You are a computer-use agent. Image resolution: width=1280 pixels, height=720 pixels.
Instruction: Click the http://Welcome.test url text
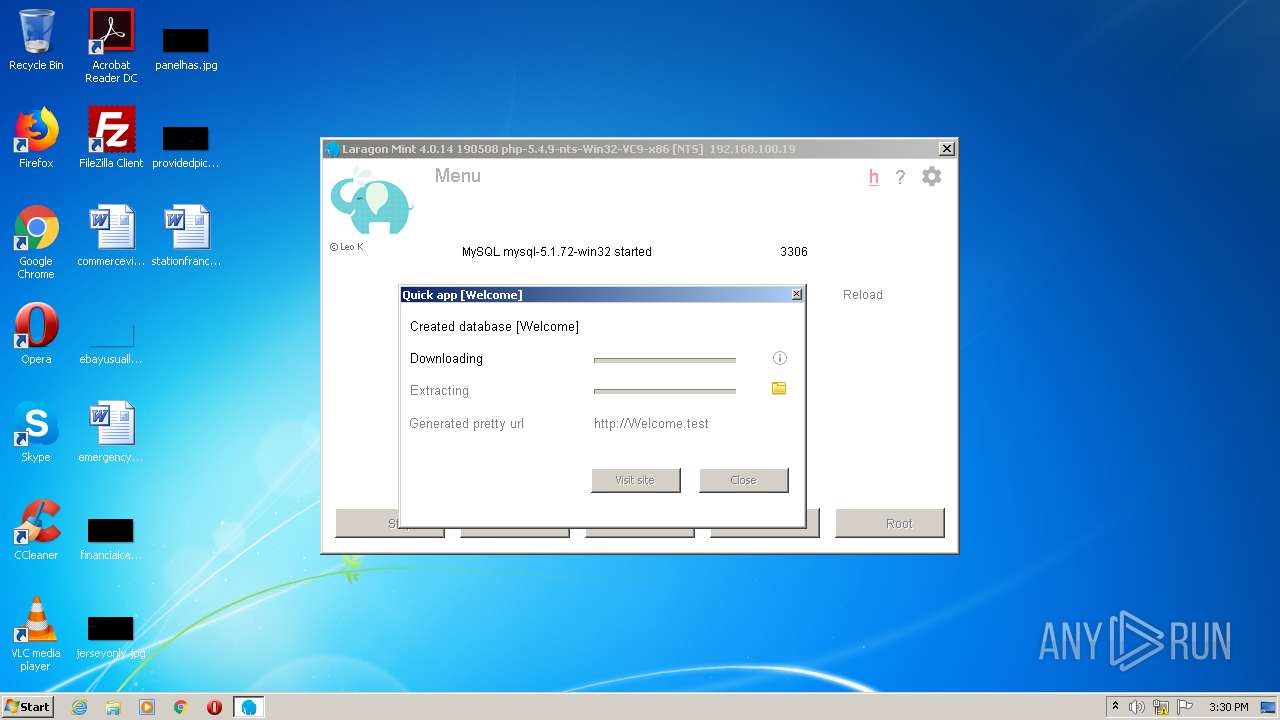click(651, 424)
